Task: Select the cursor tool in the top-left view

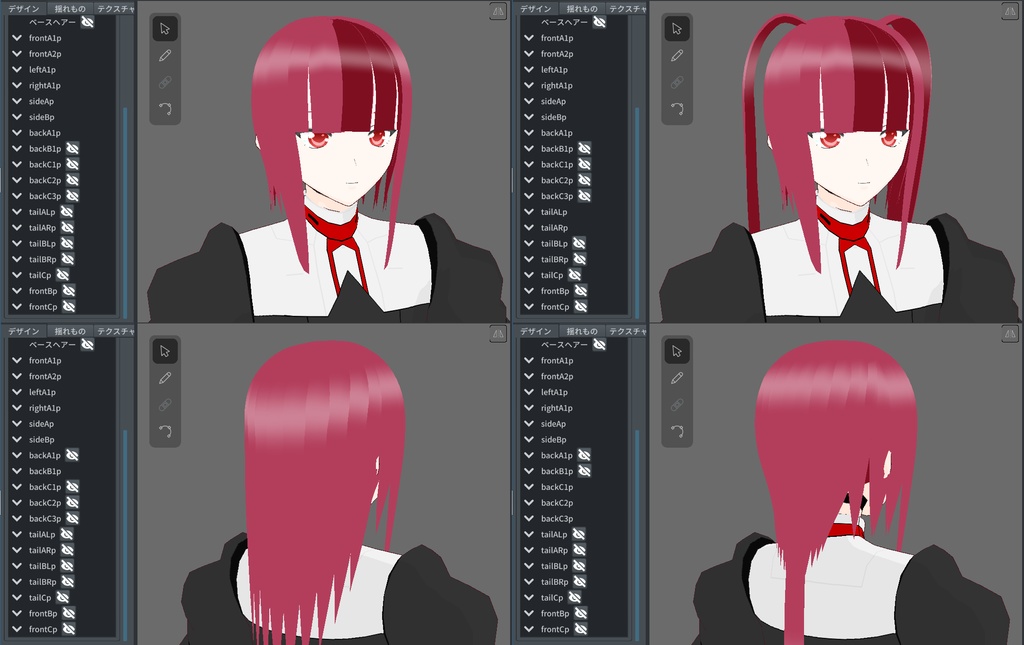Action: pyautogui.click(x=165, y=29)
